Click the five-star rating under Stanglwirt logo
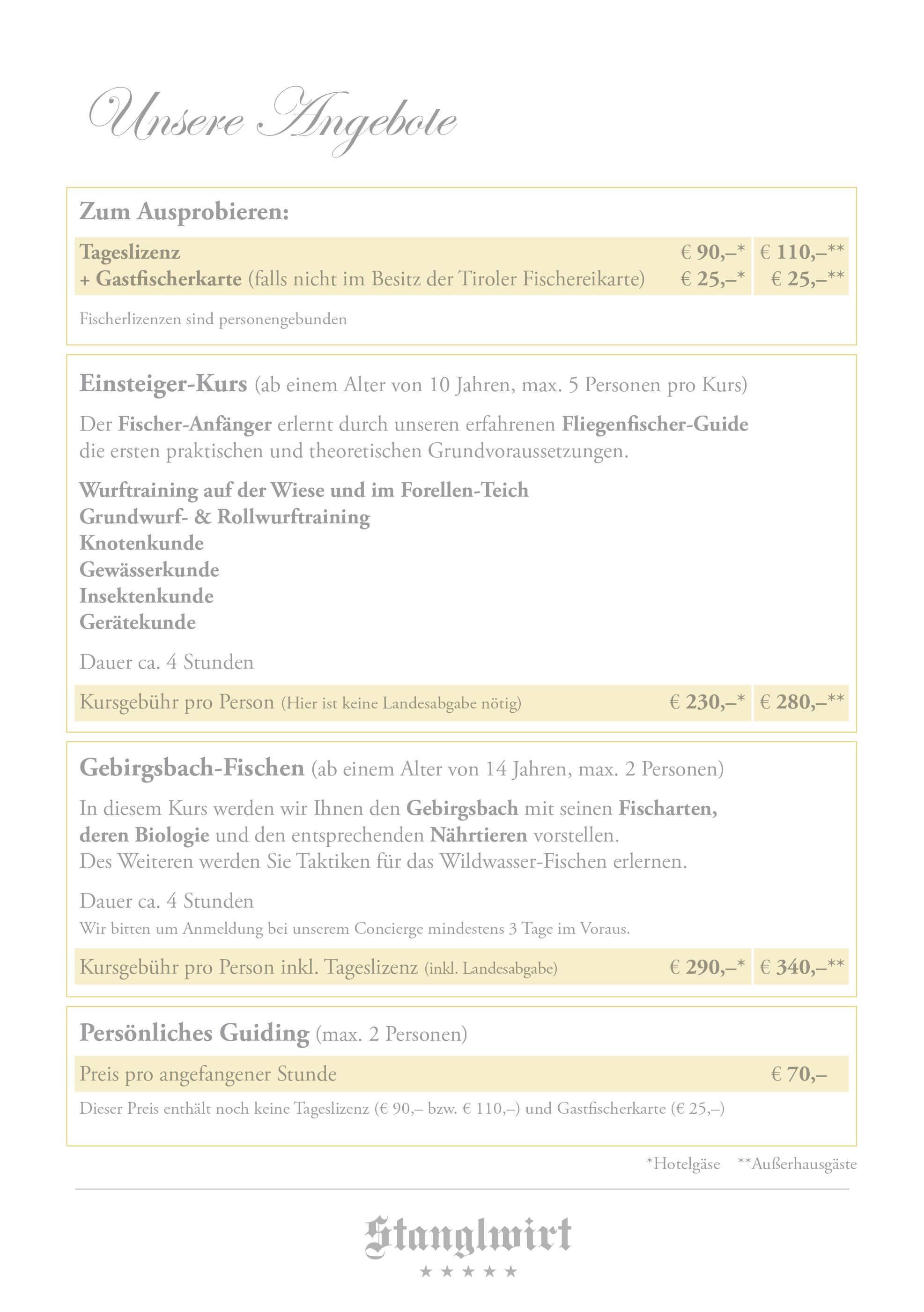Screen dimensions: 924x1312 [468, 1272]
